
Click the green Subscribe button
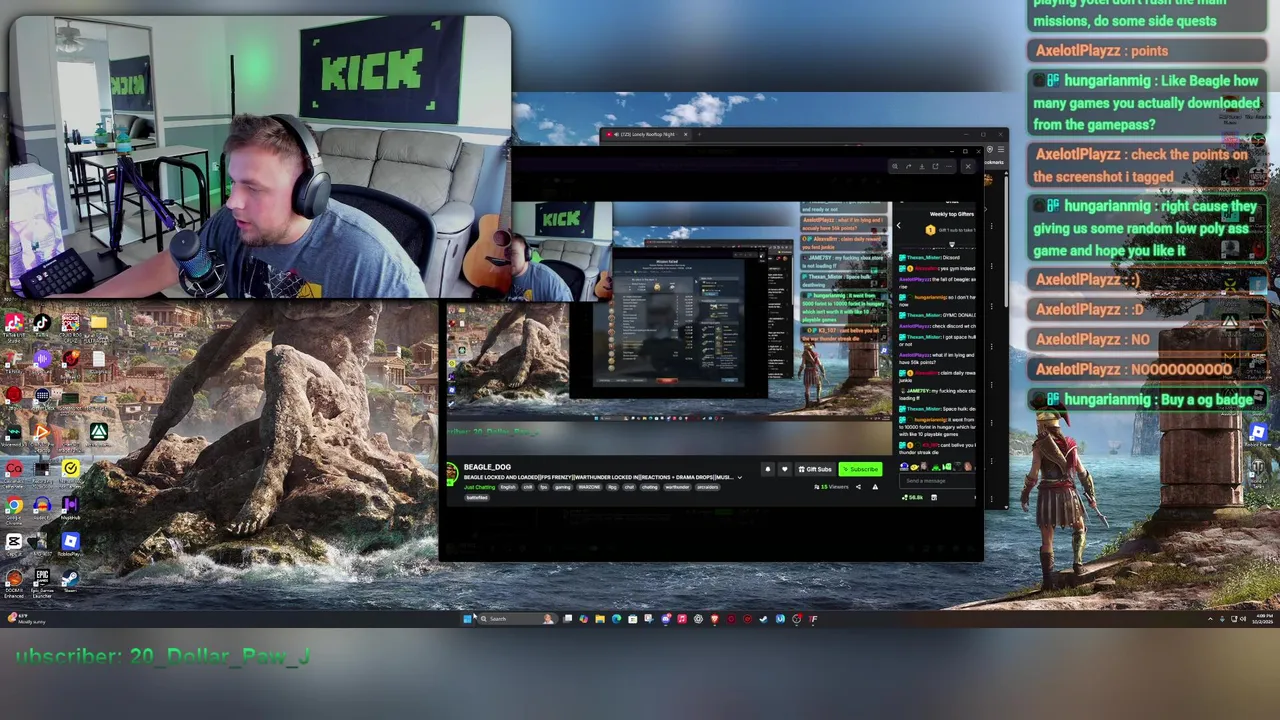(860, 469)
